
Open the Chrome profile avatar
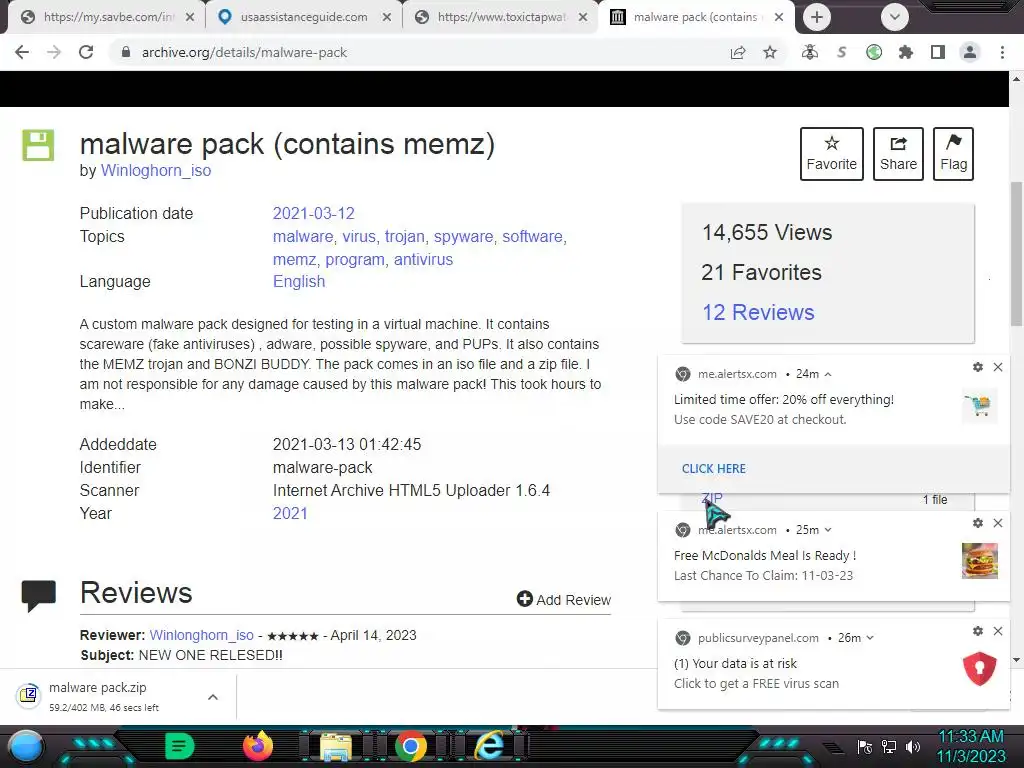pos(970,52)
